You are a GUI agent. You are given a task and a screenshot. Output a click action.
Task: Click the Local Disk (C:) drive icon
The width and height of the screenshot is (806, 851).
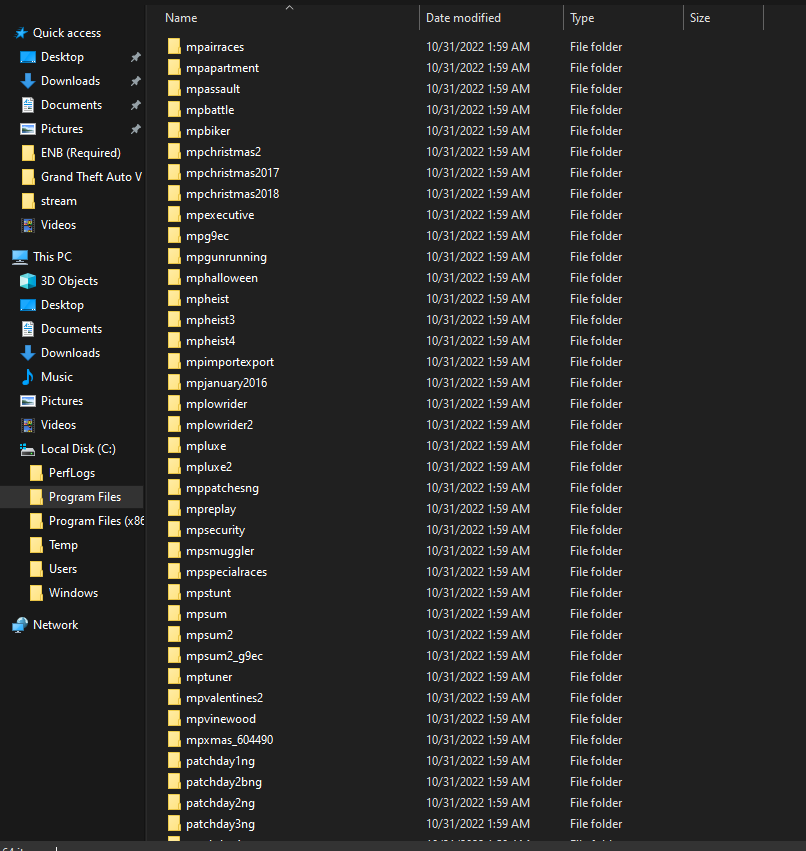[x=28, y=449]
